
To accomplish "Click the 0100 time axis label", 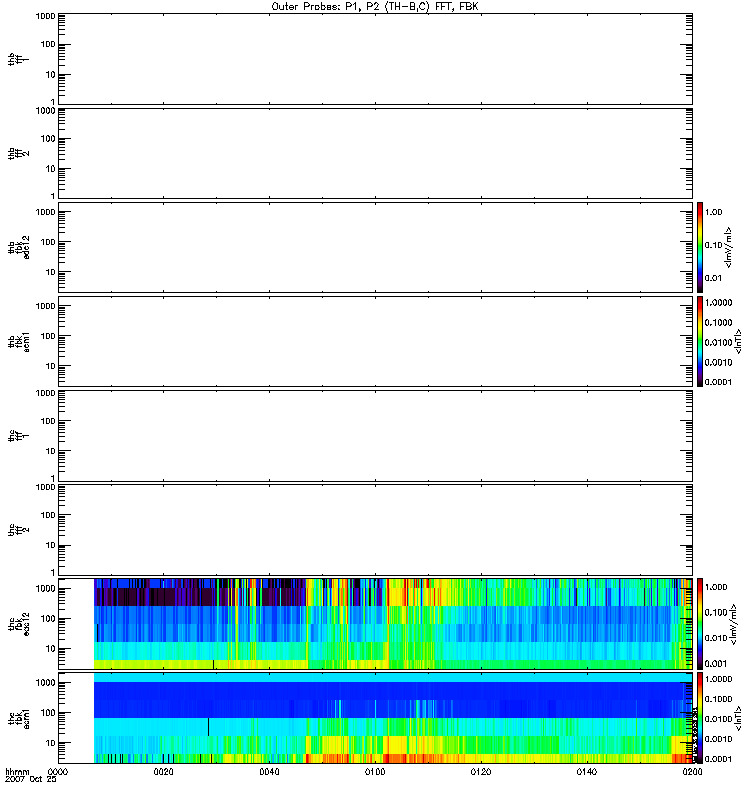I will pyautogui.click(x=375, y=771).
